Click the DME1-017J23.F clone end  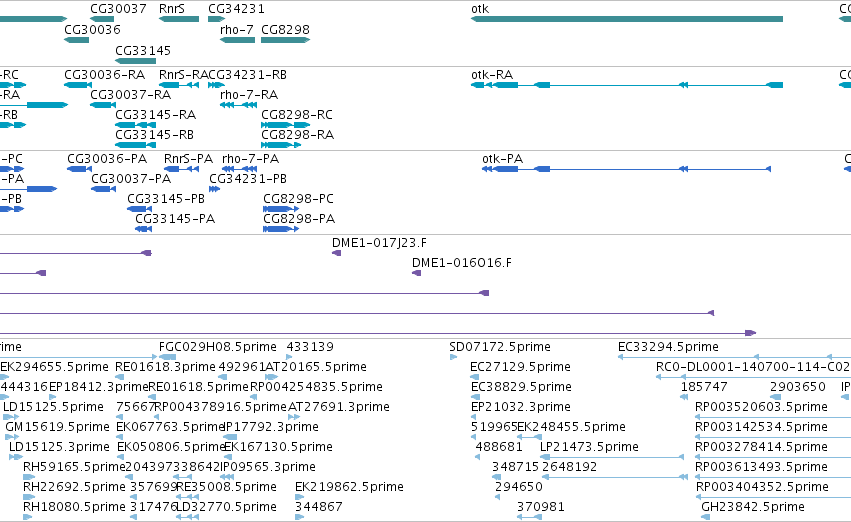point(336,253)
